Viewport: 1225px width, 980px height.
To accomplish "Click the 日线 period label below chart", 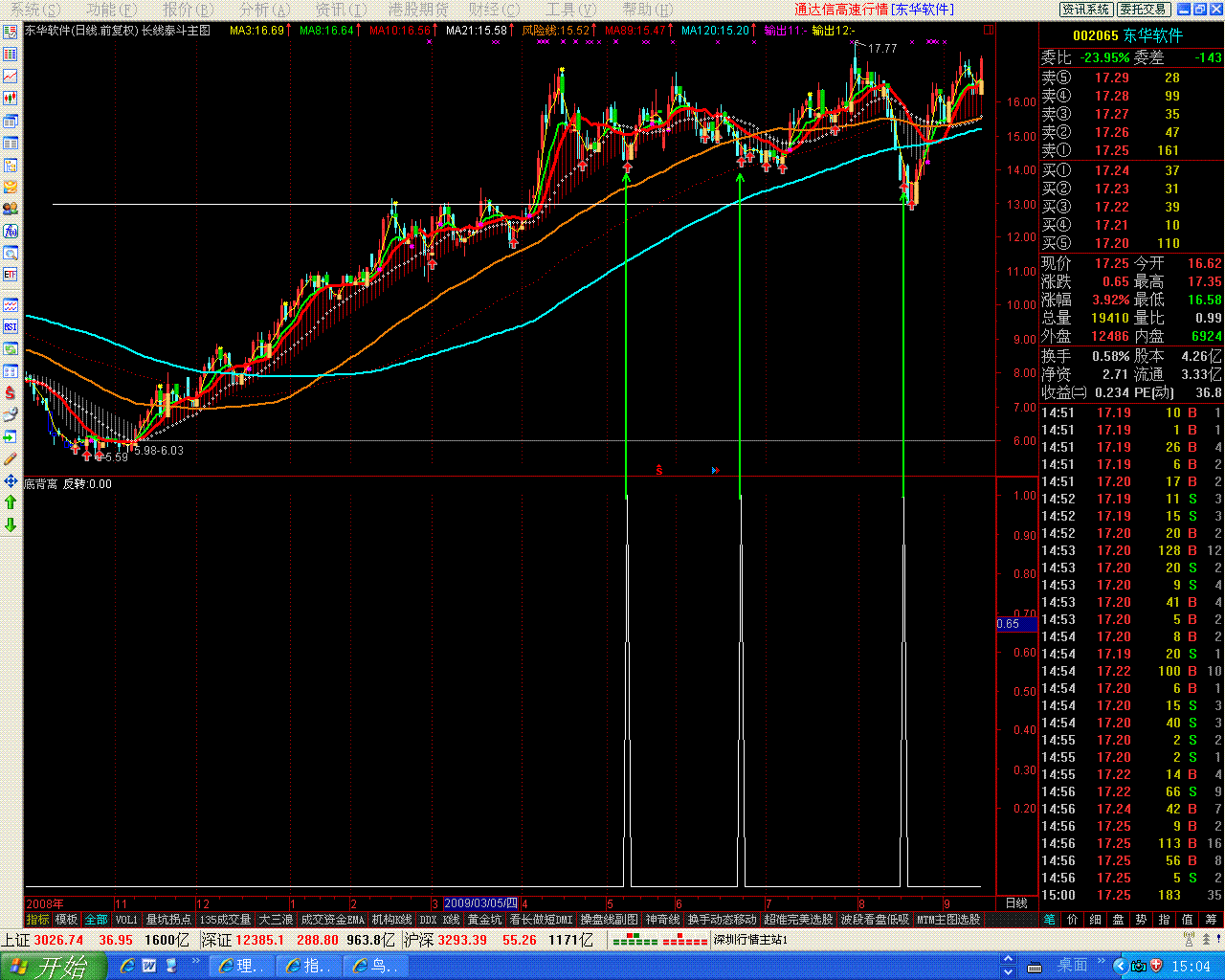I will pos(1016,903).
